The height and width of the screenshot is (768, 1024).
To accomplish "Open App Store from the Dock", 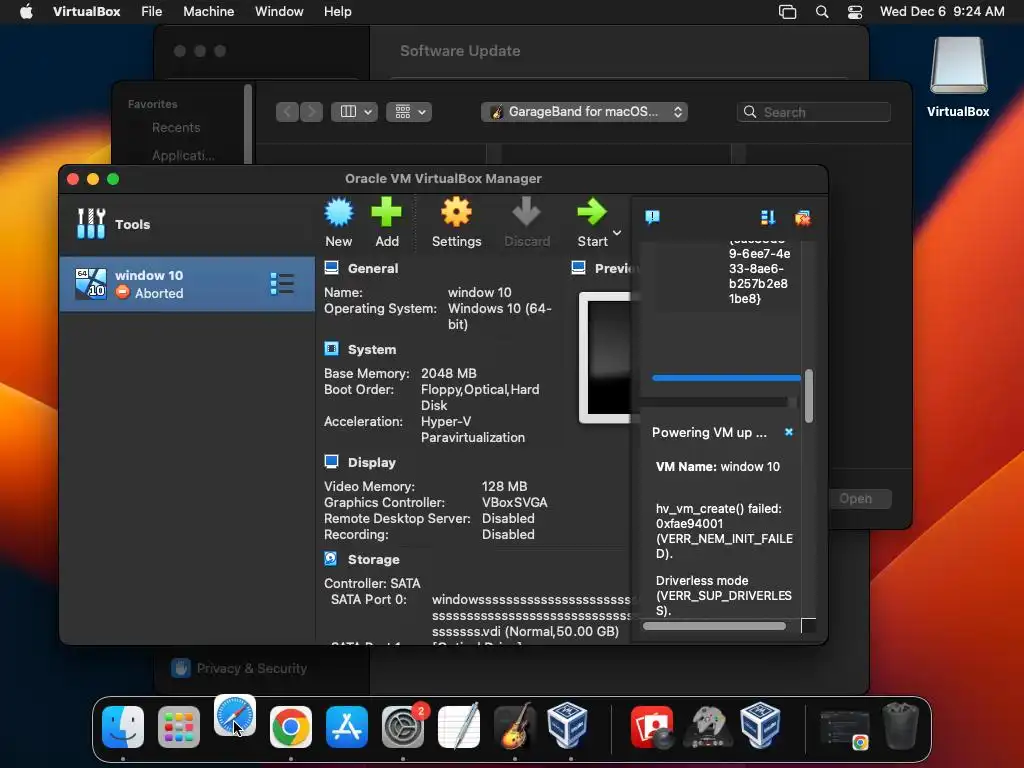I will [x=347, y=727].
